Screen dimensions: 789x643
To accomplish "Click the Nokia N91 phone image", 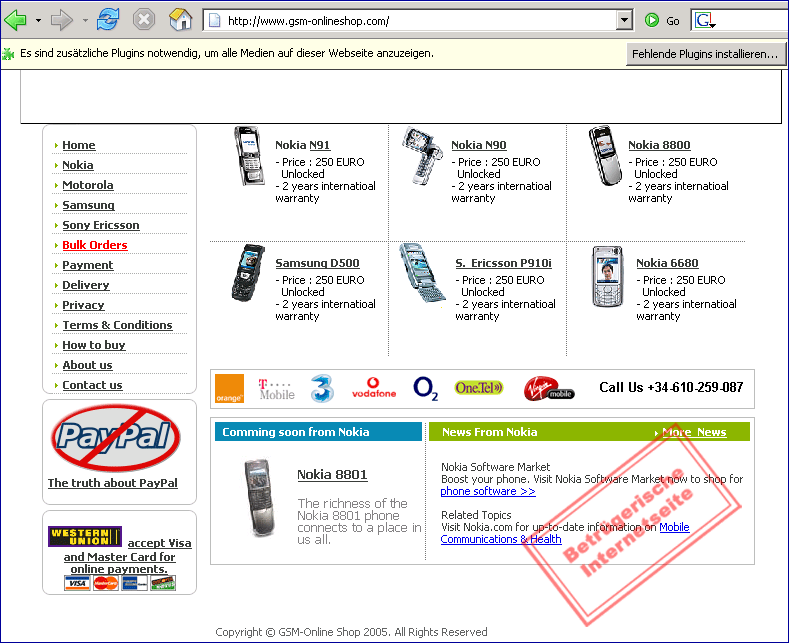I will [249, 156].
